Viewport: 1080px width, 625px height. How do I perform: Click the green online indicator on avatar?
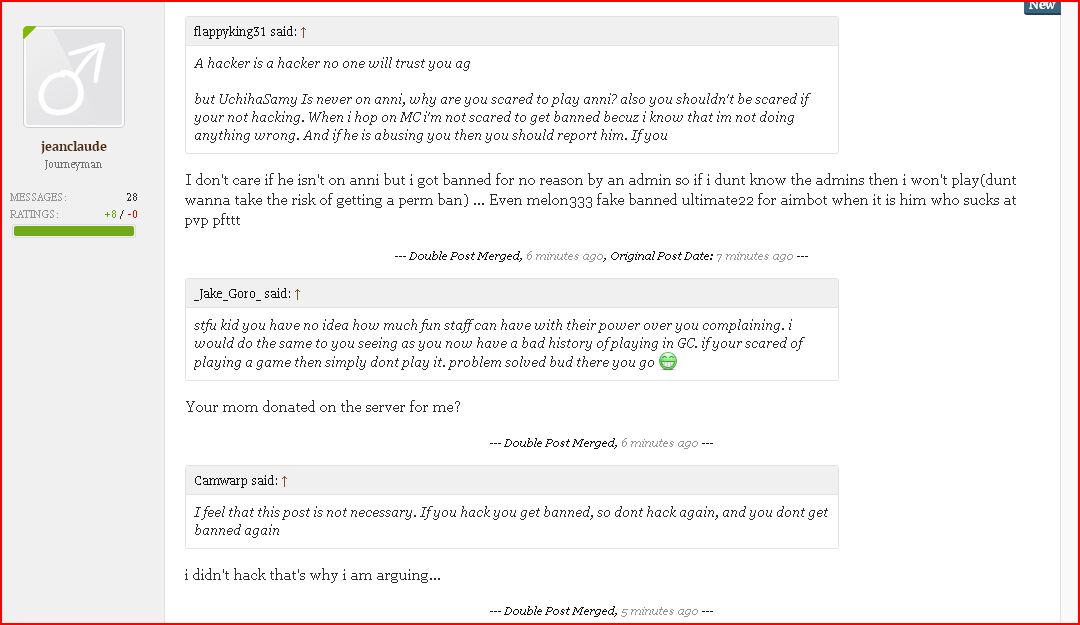(28, 31)
